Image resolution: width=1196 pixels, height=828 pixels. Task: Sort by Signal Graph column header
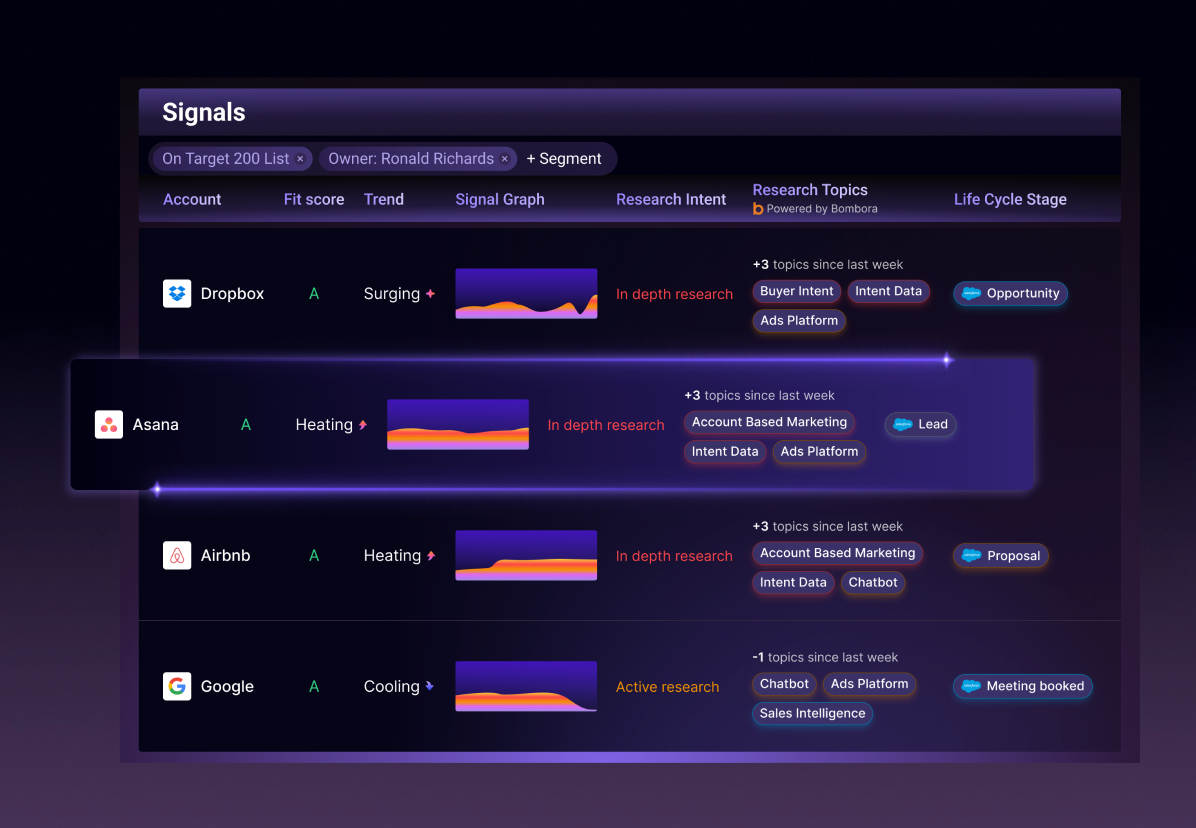coord(500,200)
